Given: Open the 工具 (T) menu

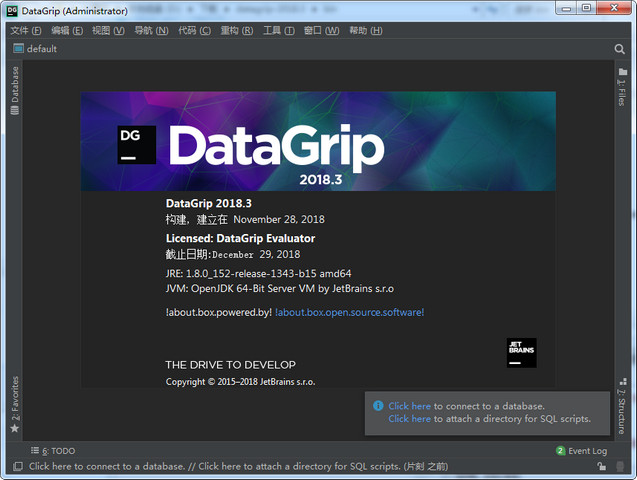Looking at the screenshot, I should (x=279, y=30).
